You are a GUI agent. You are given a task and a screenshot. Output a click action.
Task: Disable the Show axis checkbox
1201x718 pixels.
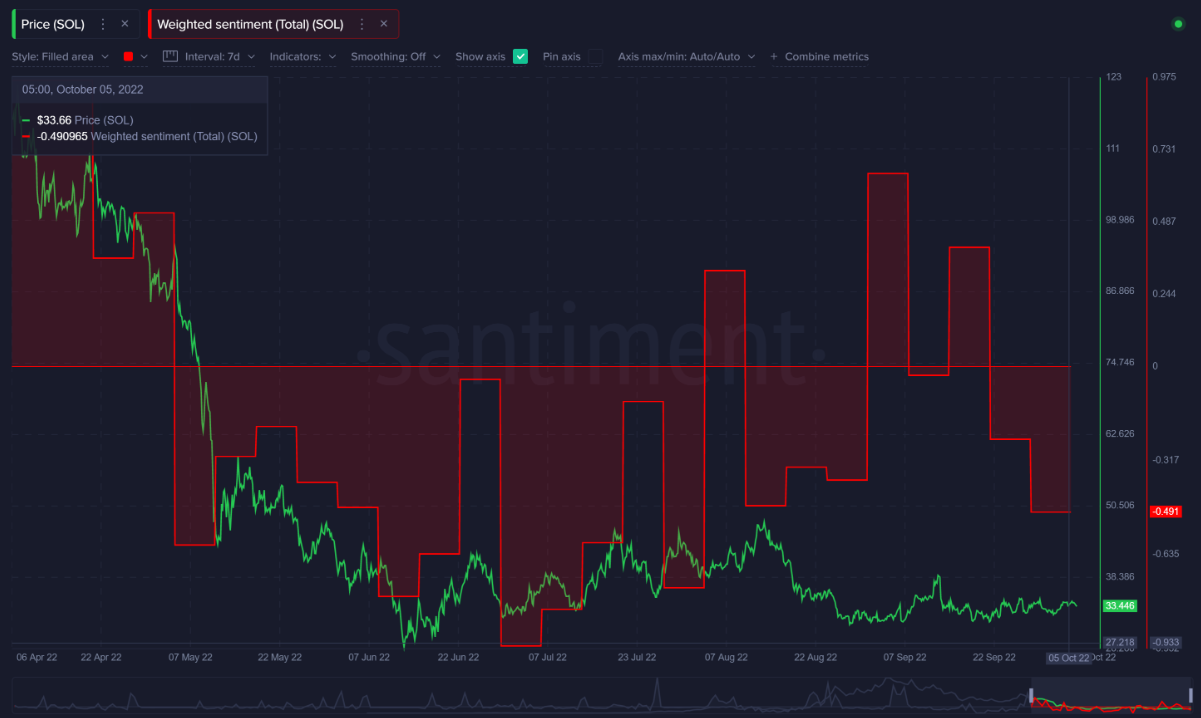pos(520,57)
